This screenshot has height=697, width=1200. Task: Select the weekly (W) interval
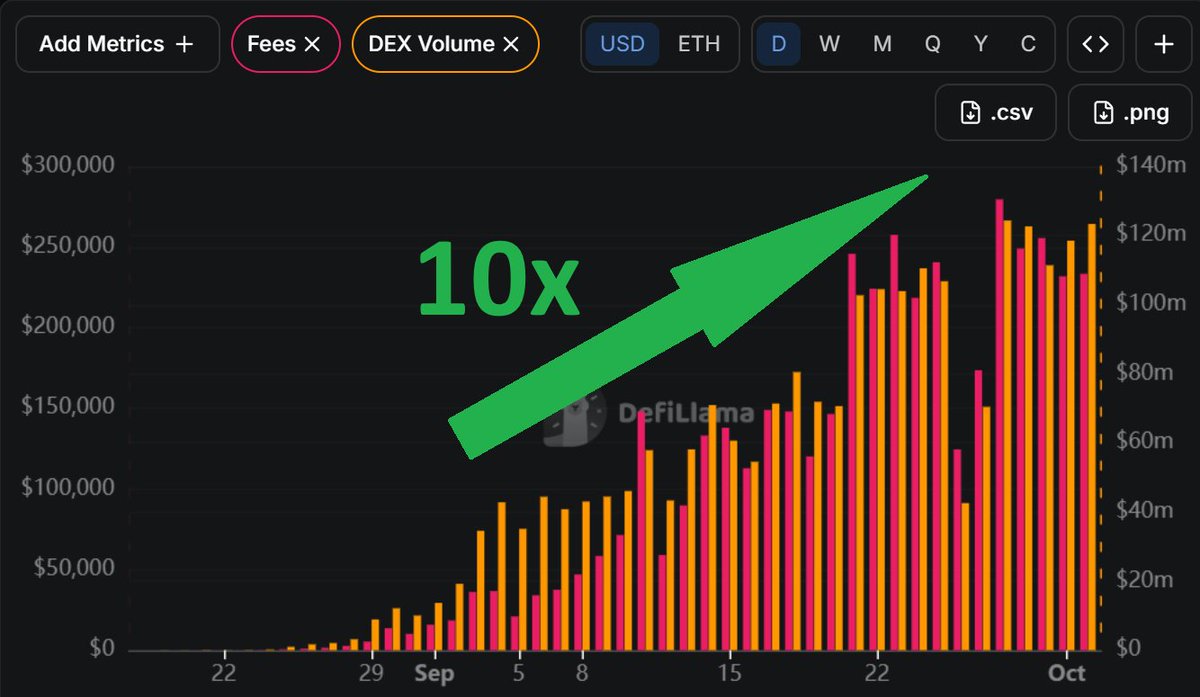(x=829, y=44)
